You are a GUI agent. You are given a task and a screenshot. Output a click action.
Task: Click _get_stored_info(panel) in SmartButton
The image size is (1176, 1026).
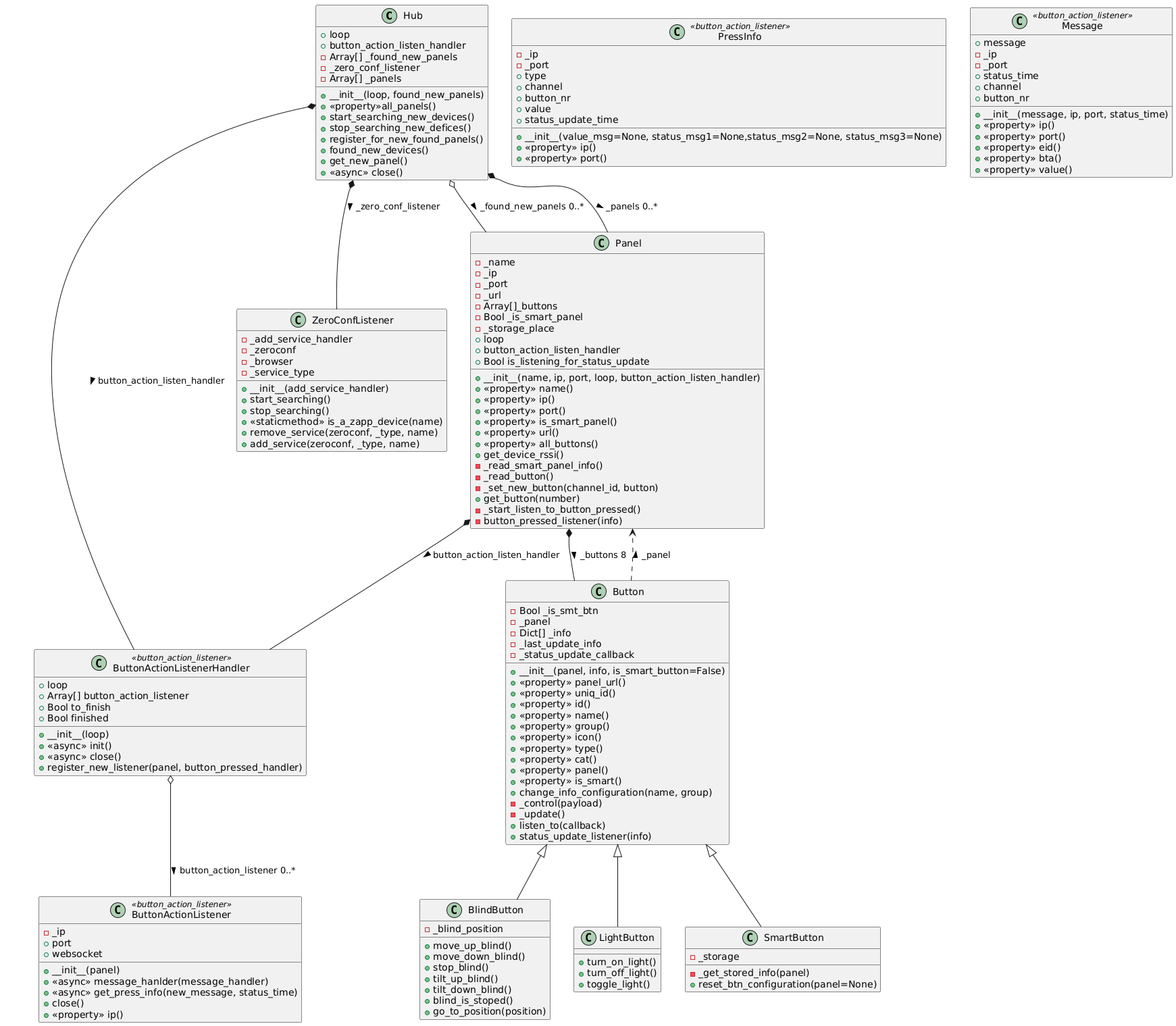pyautogui.click(x=754, y=973)
